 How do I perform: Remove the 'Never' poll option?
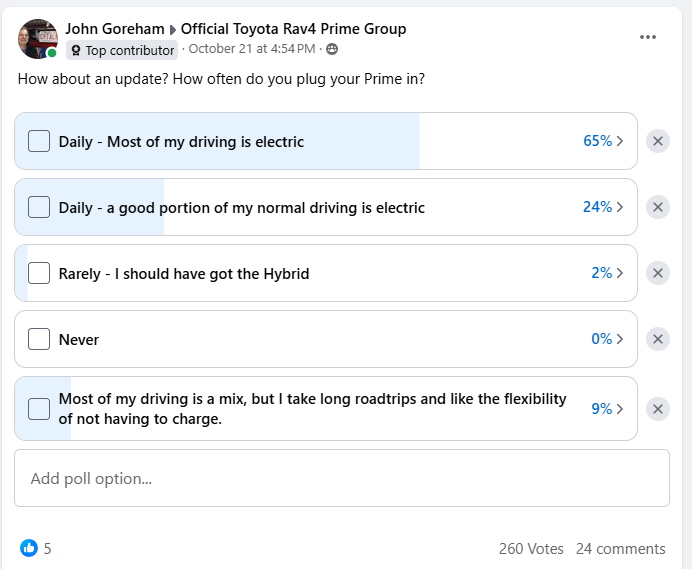click(x=657, y=339)
